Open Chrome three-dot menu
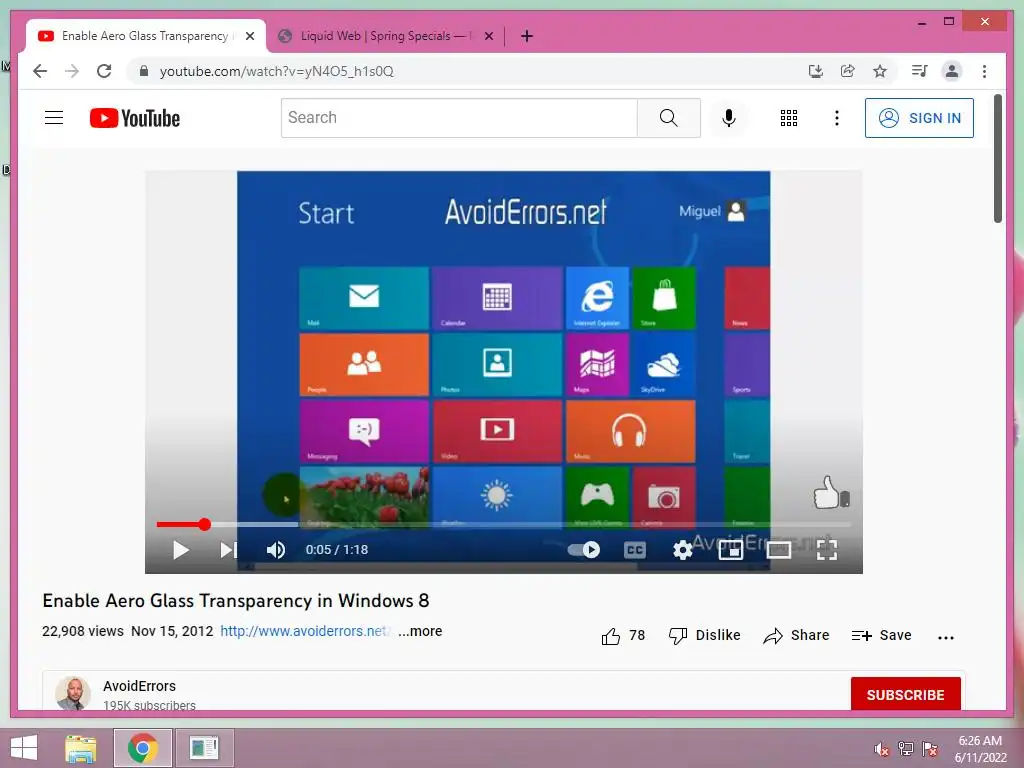 (984, 71)
